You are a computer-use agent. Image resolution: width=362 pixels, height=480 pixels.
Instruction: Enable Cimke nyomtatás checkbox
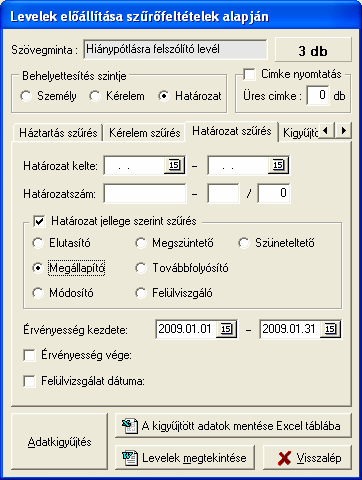pyautogui.click(x=249, y=74)
